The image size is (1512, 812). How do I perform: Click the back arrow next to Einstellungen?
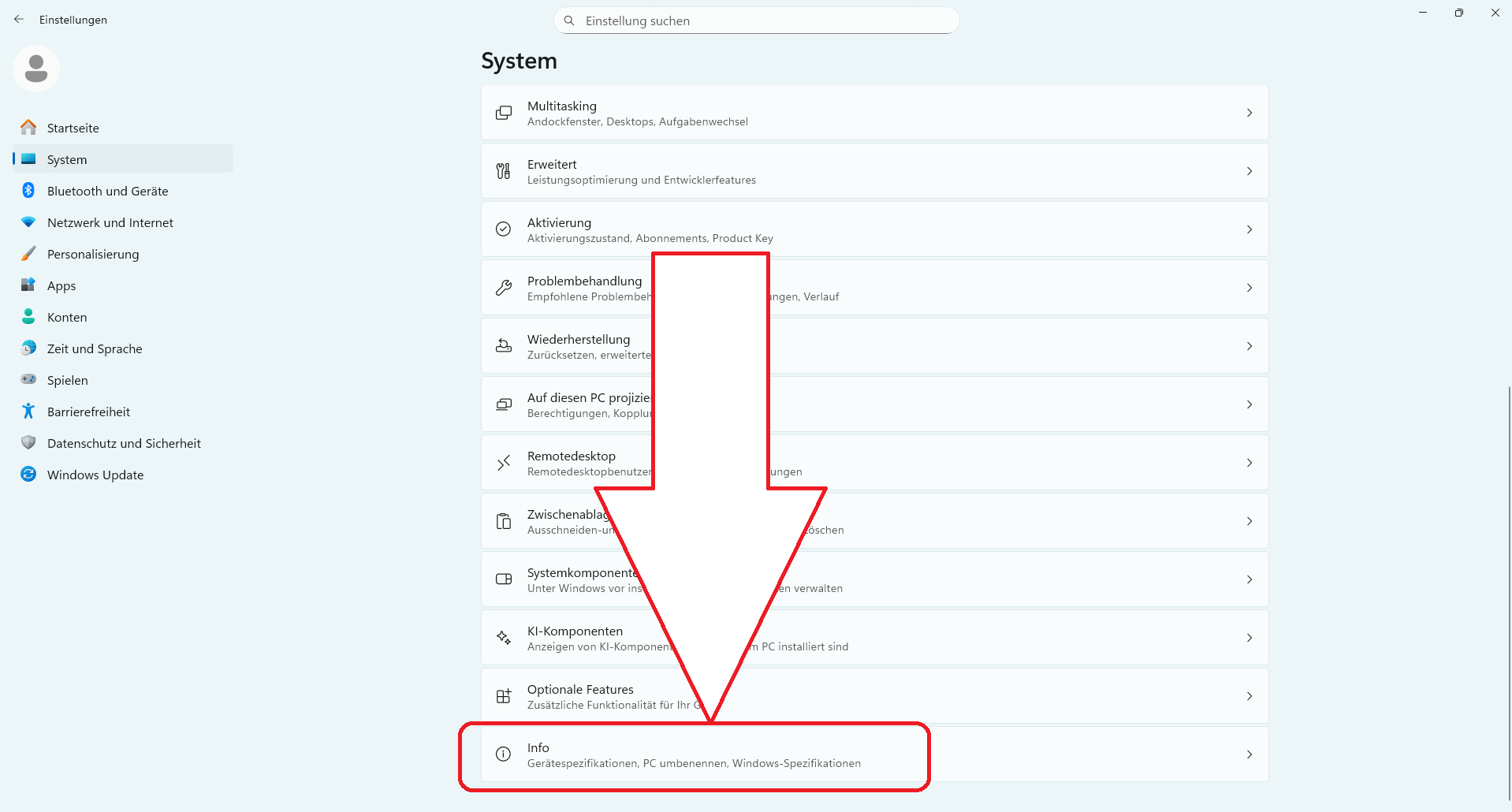click(19, 20)
